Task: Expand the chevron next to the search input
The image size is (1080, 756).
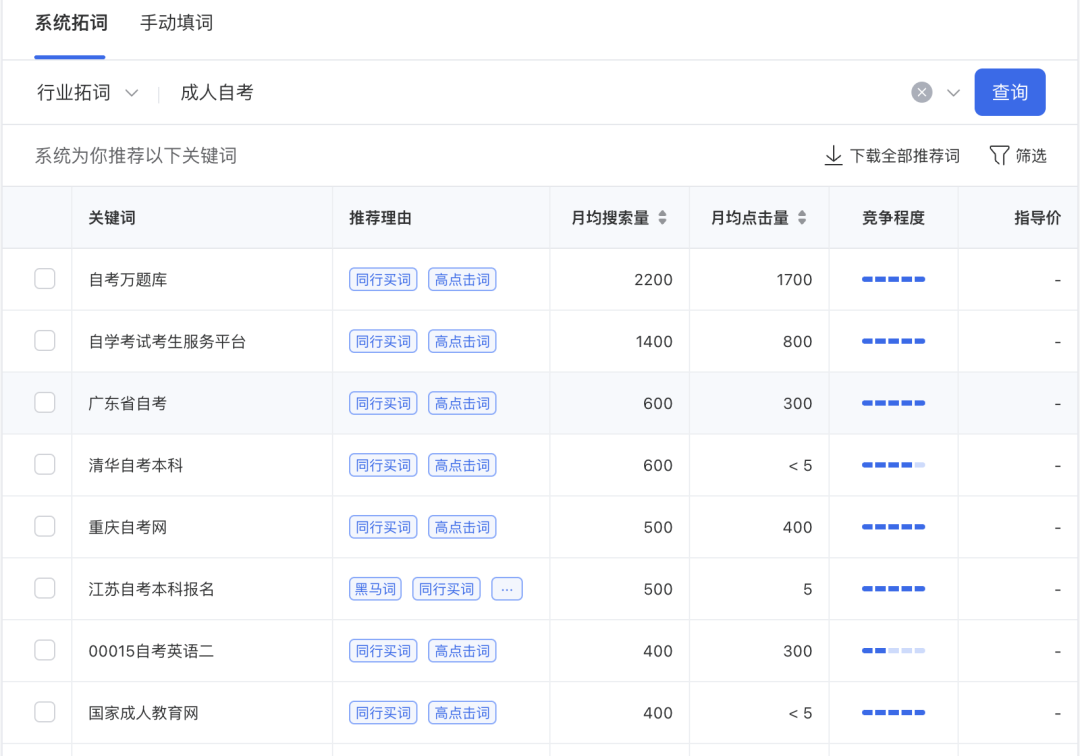Action: tap(951, 92)
